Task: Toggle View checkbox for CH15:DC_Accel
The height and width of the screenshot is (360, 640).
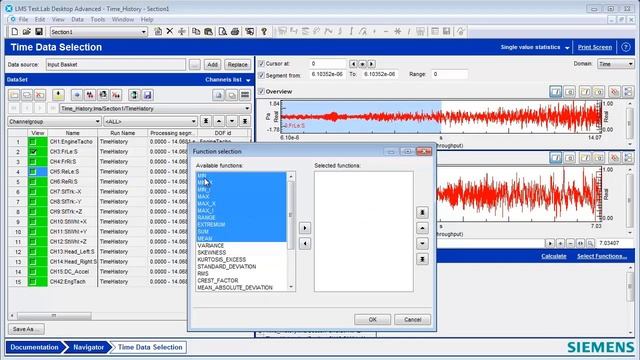Action: click(x=33, y=271)
